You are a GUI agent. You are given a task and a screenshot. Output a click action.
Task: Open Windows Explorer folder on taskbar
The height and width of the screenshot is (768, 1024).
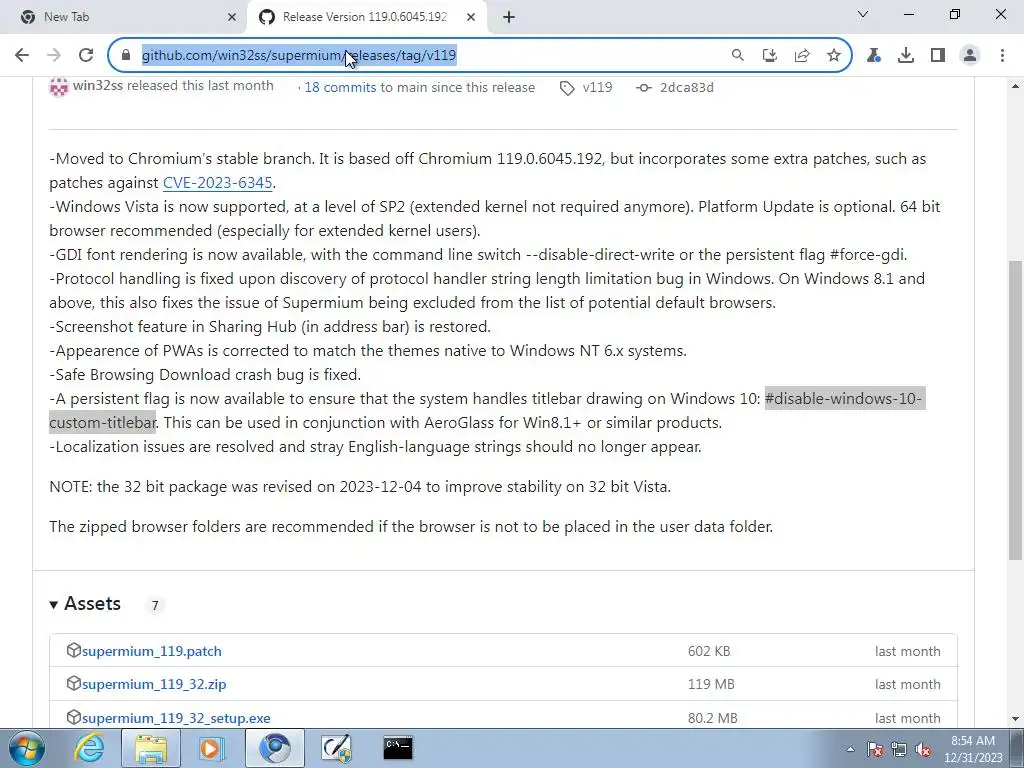coord(151,748)
